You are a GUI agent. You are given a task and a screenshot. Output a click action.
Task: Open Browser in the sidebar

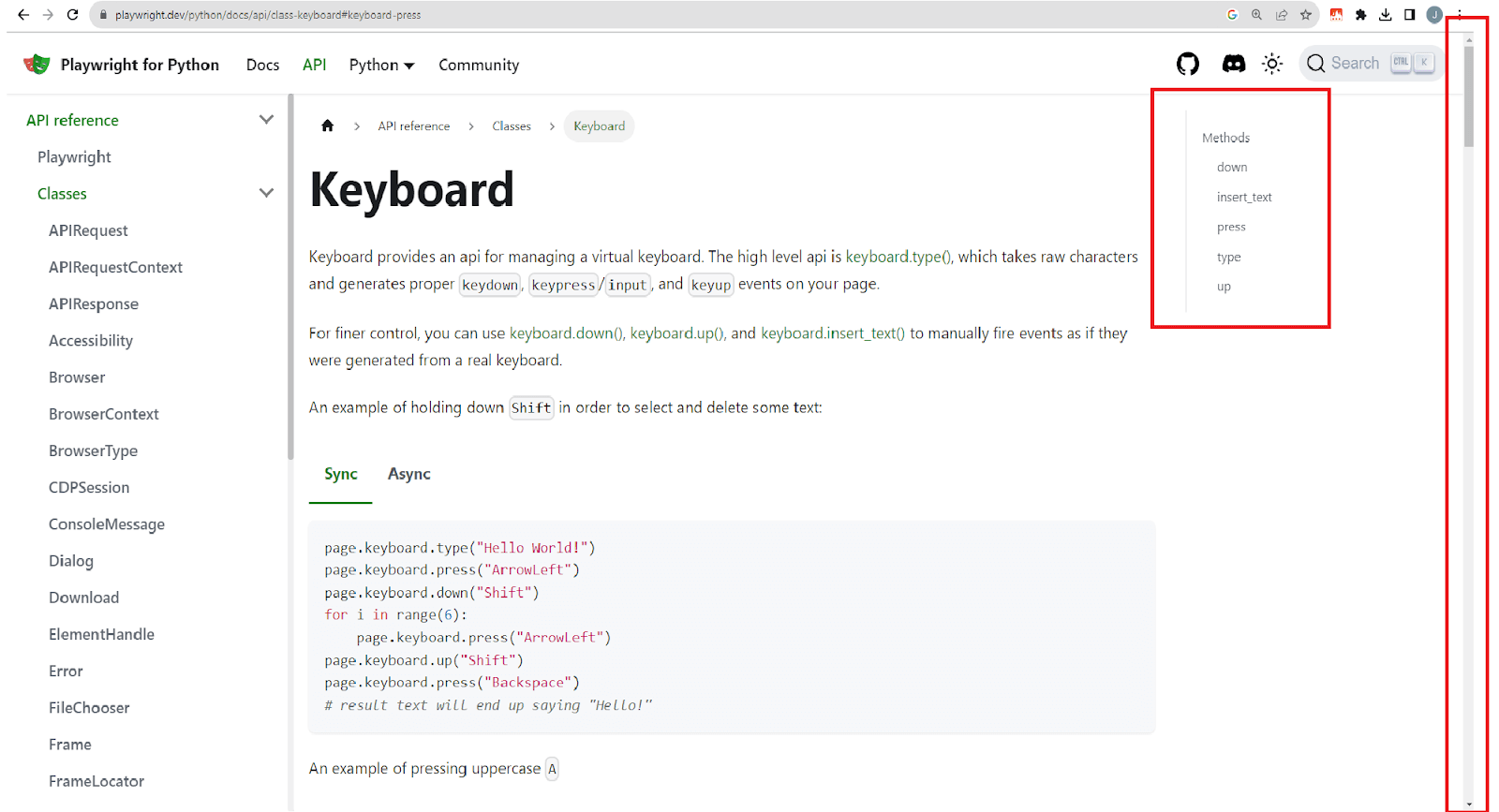pos(77,377)
